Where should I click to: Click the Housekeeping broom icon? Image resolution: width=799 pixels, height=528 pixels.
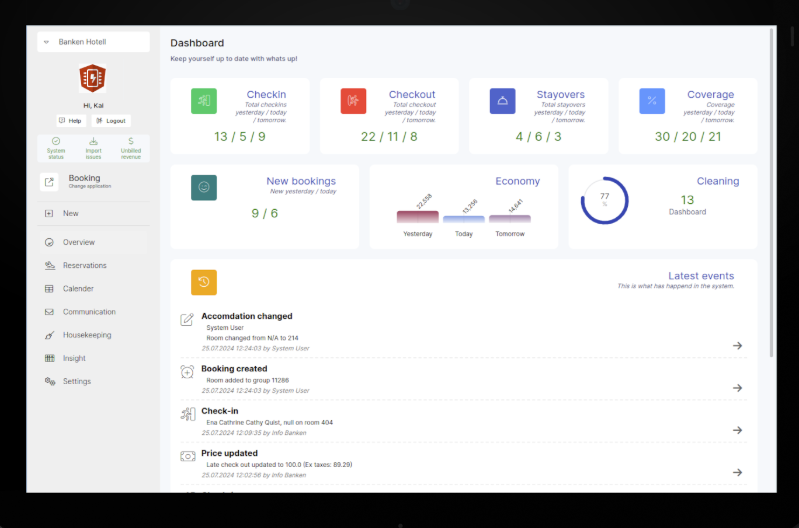click(49, 335)
